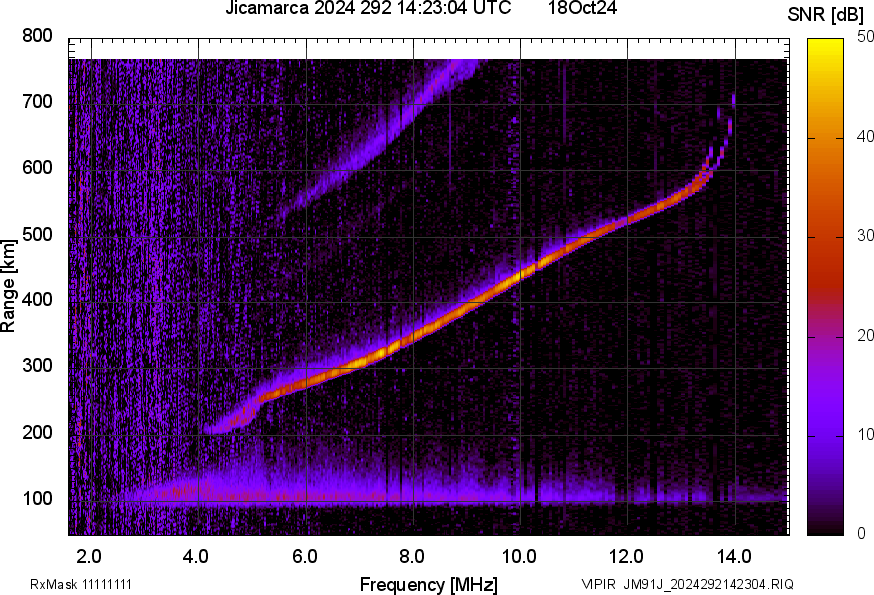Click the colorbar tick label '30'
The width and height of the screenshot is (874, 595).
tap(865, 236)
